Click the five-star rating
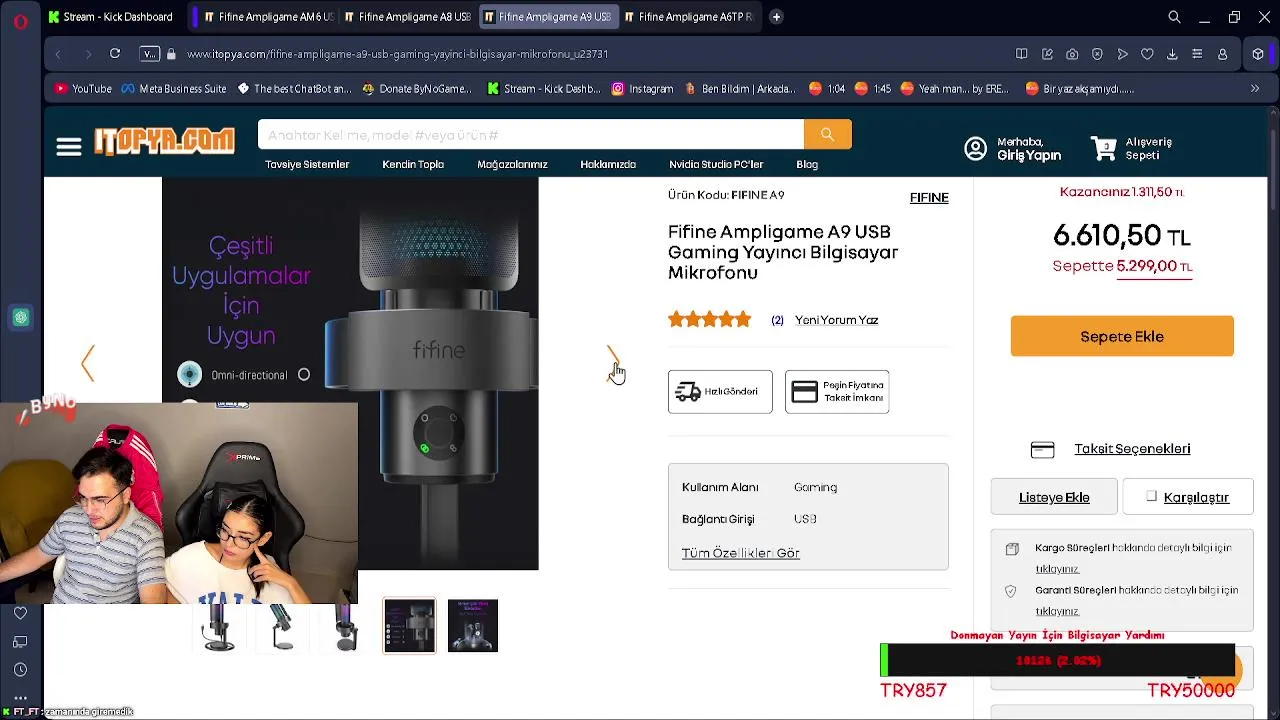This screenshot has width=1280, height=720. pos(710,320)
